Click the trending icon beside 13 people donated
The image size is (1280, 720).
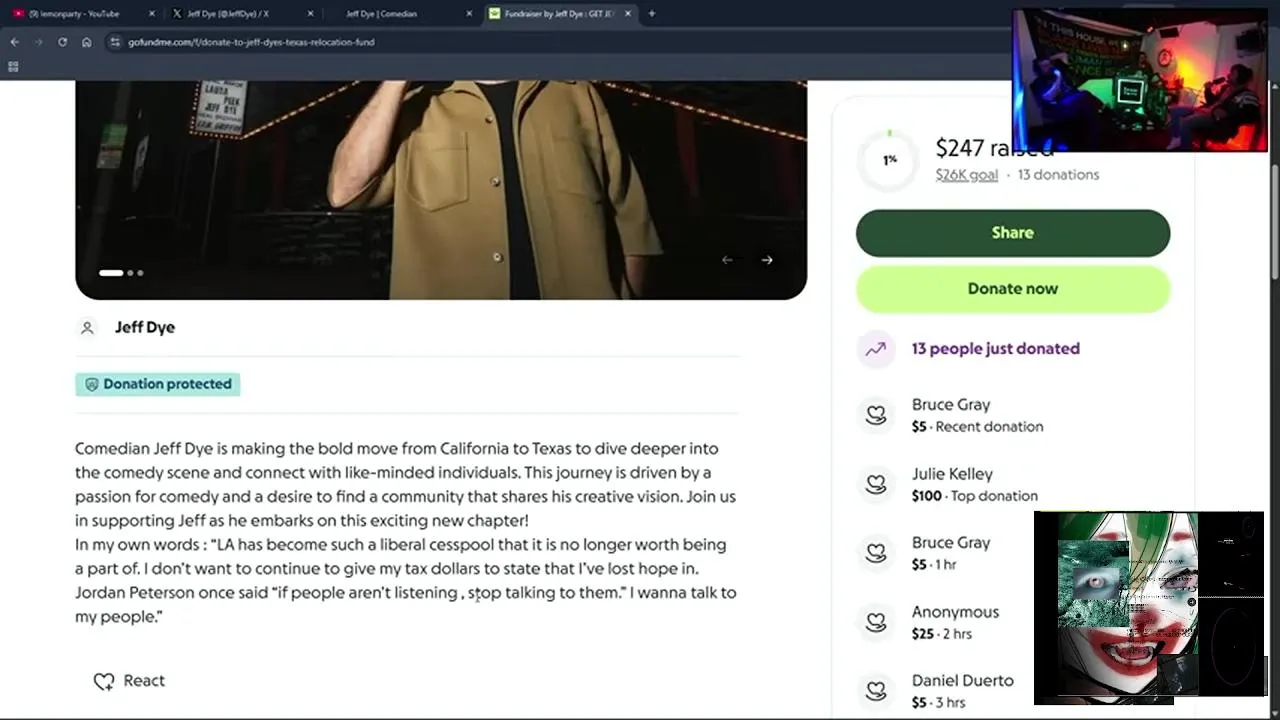tap(876, 349)
